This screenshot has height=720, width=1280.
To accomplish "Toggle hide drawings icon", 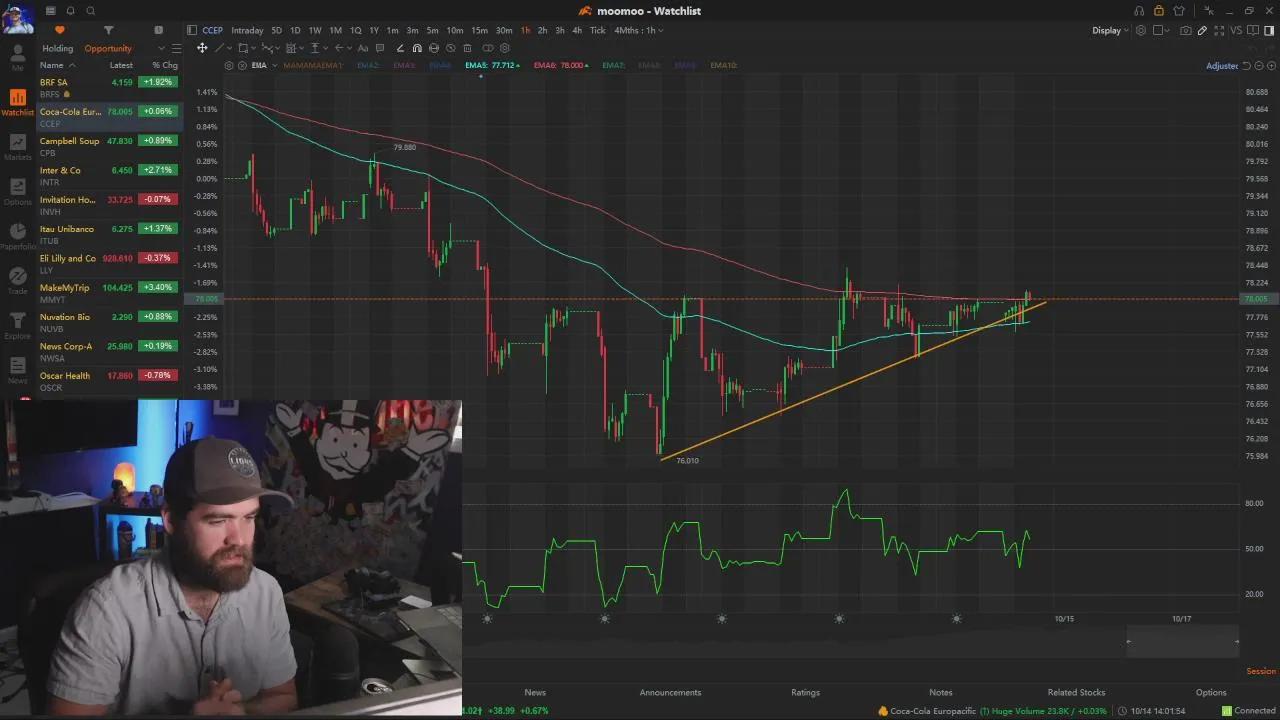I will [x=450, y=48].
